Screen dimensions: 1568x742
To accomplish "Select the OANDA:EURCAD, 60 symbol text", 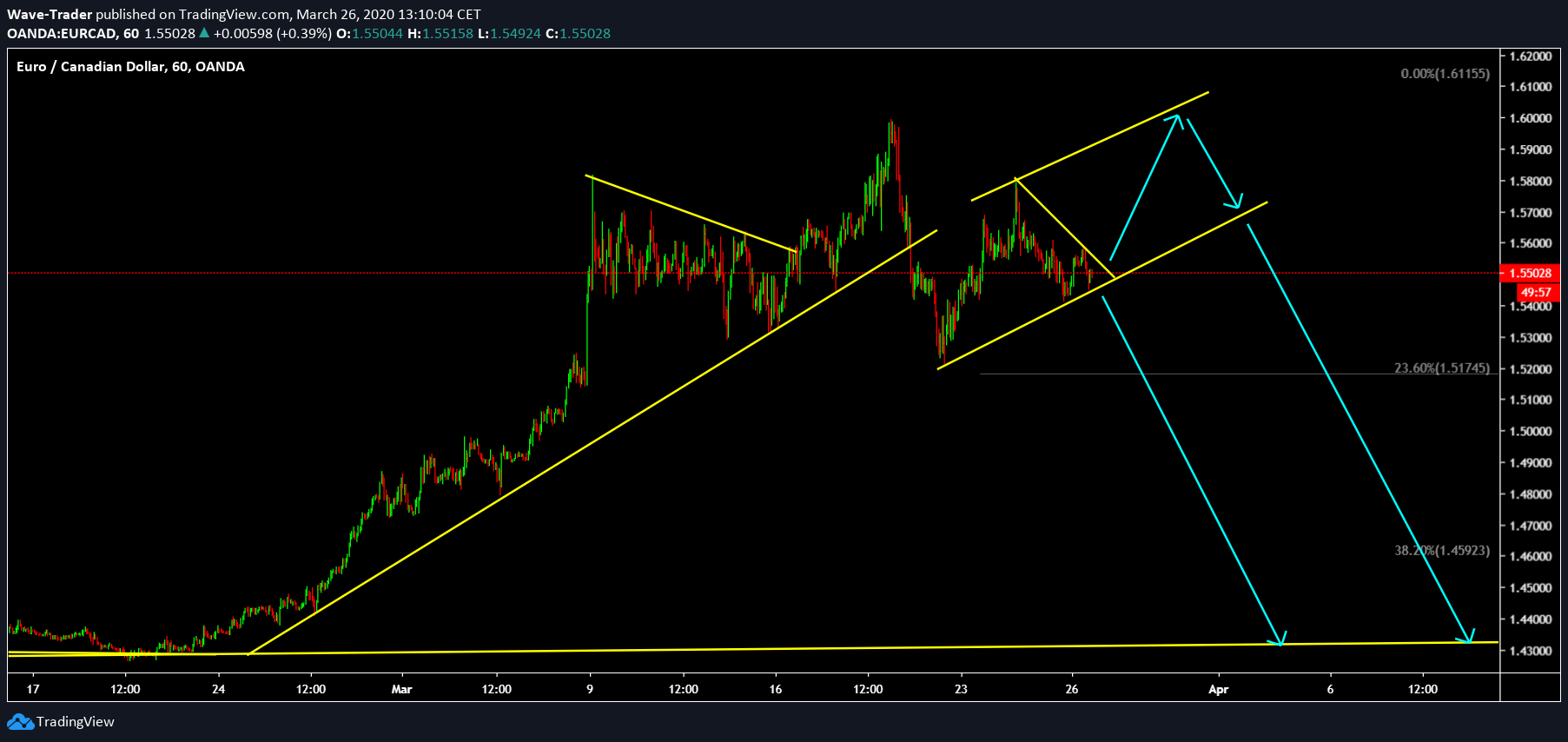I will tap(73, 33).
